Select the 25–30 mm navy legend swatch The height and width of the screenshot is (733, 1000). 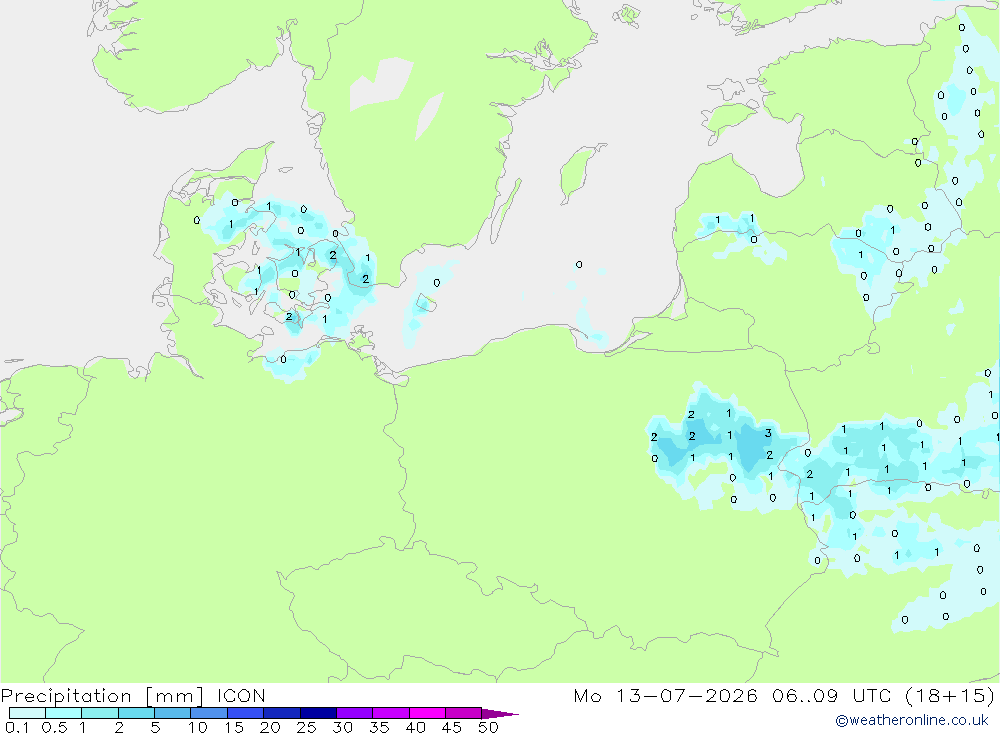tap(318, 713)
